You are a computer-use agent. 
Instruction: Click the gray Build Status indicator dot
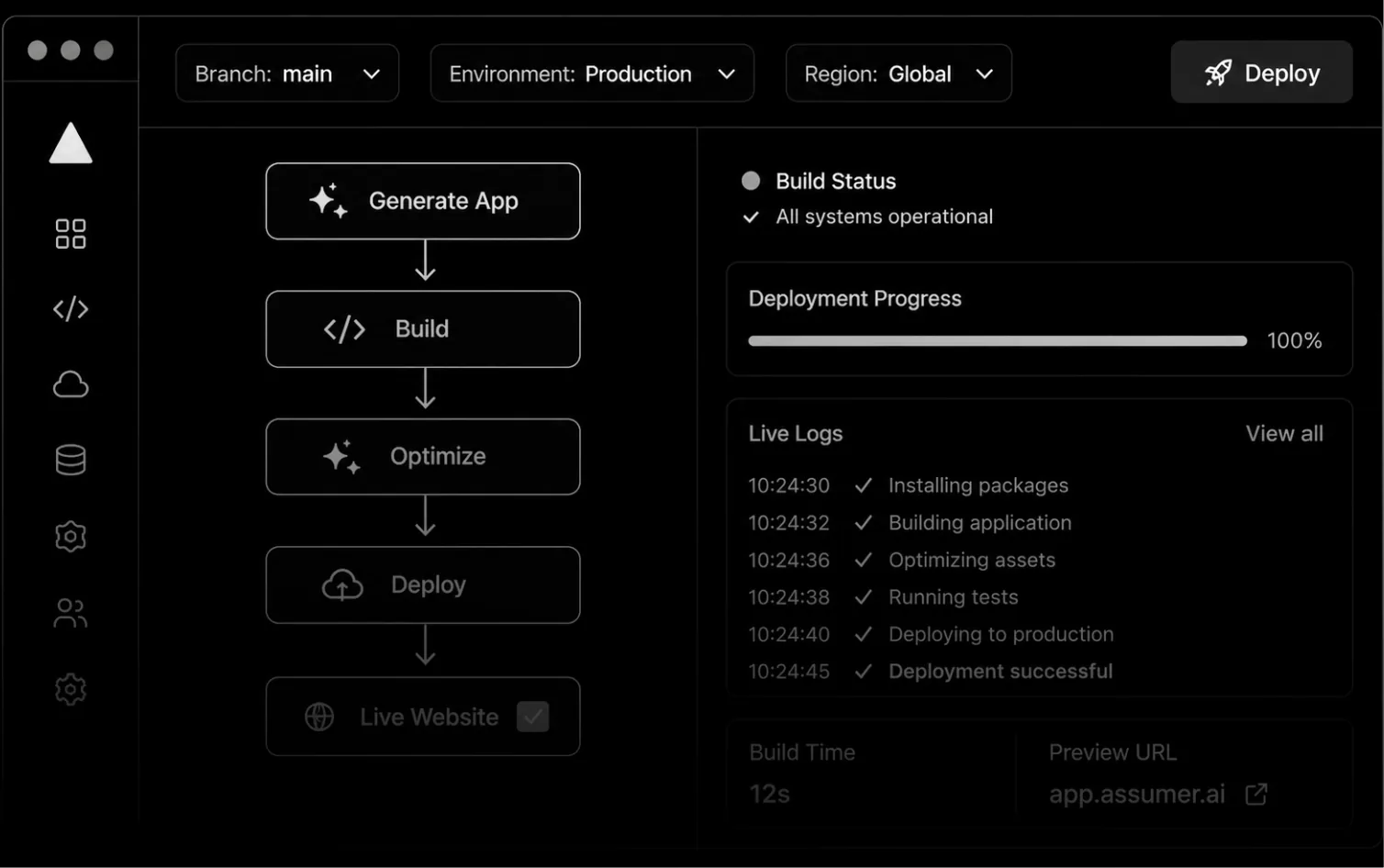751,181
